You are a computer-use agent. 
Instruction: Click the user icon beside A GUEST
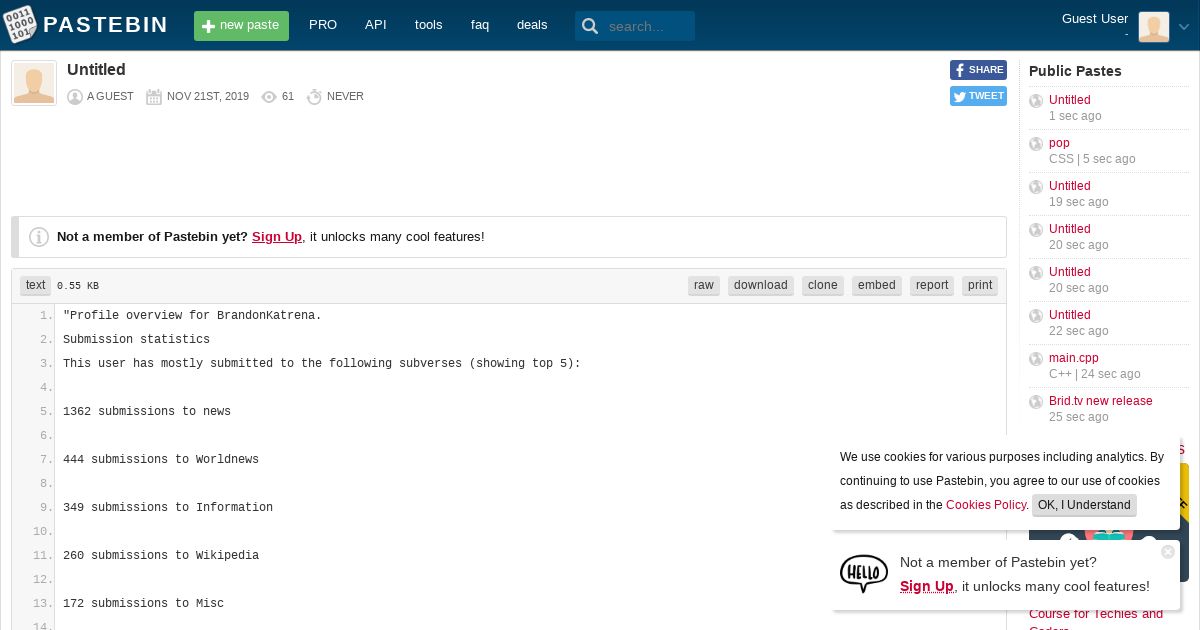pos(75,97)
